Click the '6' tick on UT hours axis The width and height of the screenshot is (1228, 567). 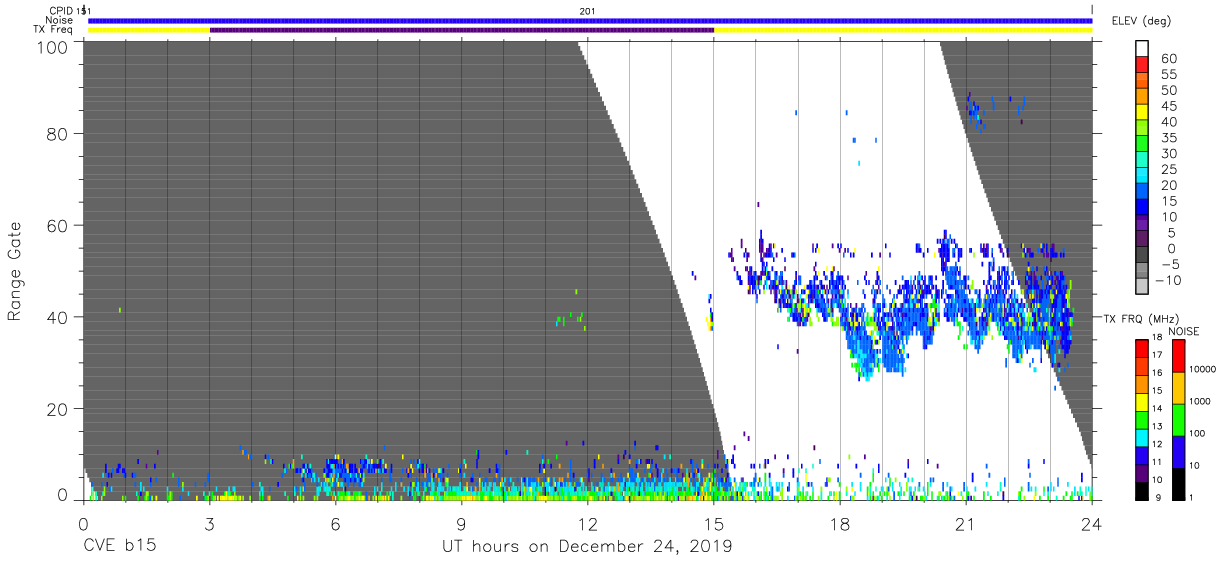[x=335, y=524]
